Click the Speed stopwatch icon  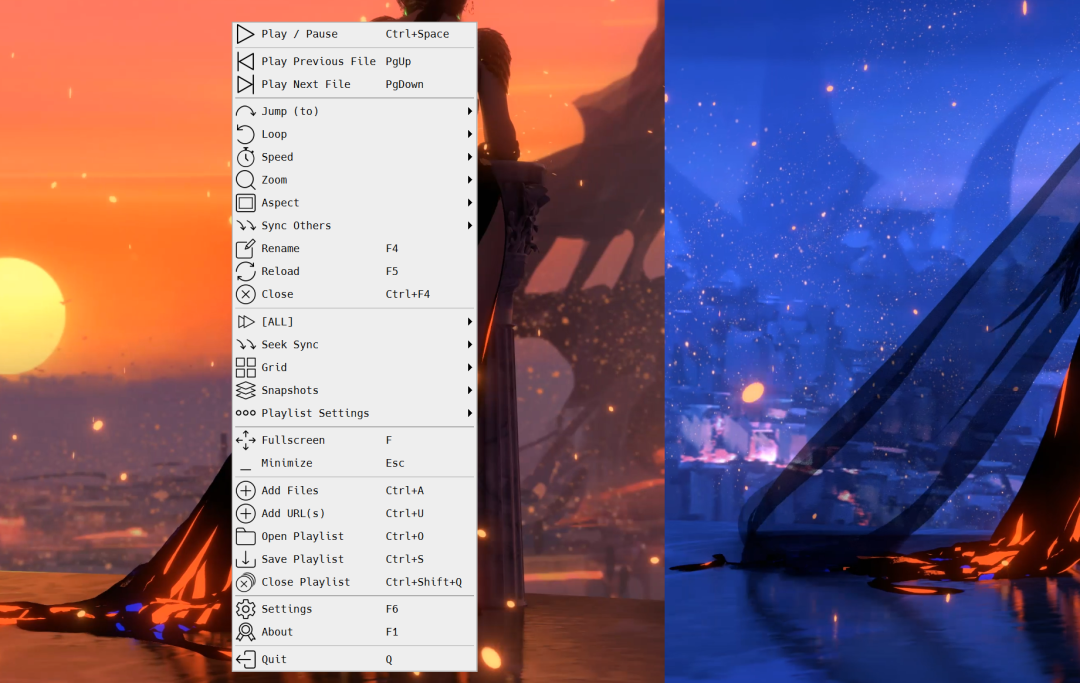coord(245,157)
